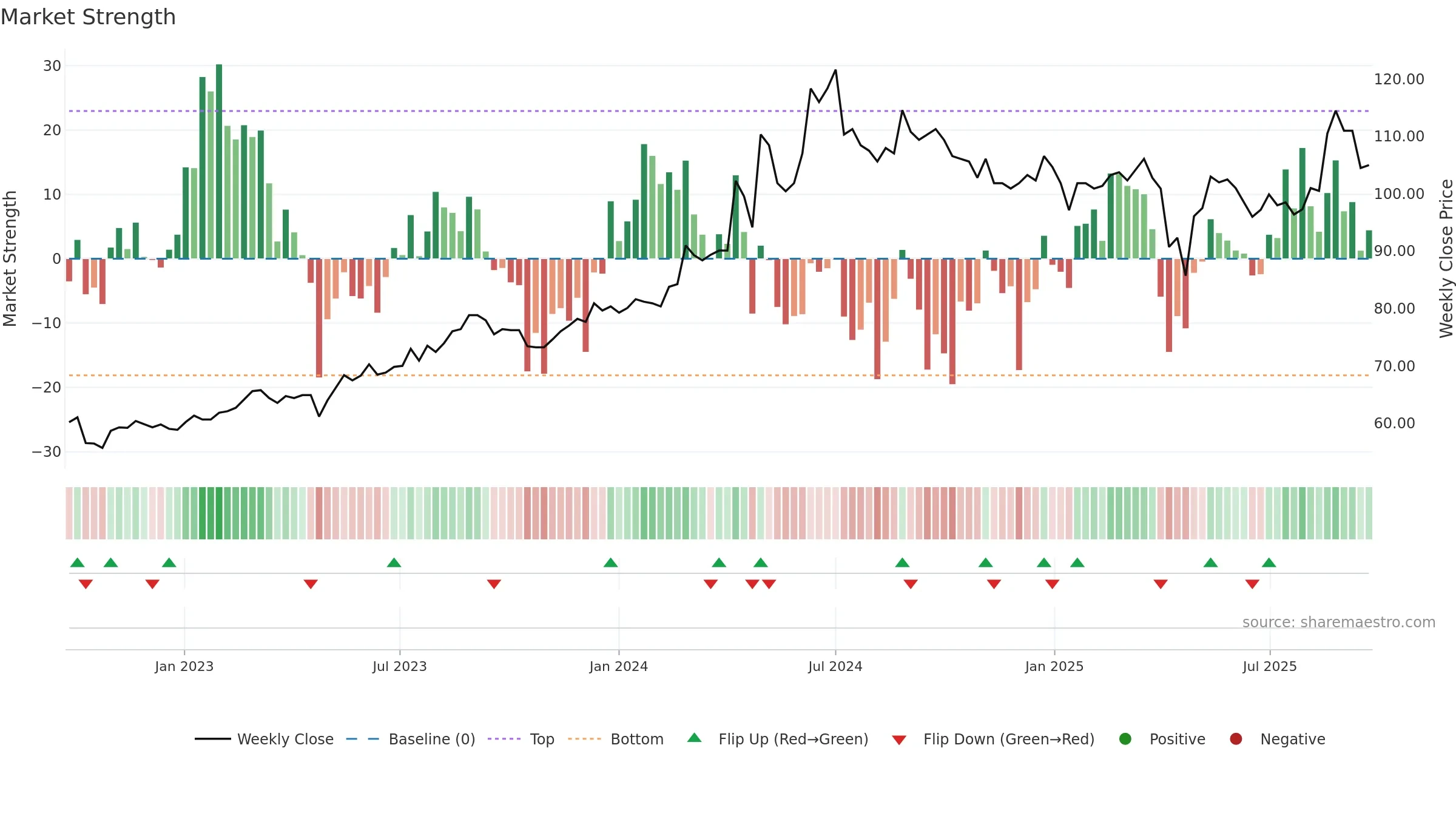The width and height of the screenshot is (1456, 819).
Task: Click the 100.00 price axis label
Action: coord(1399,194)
